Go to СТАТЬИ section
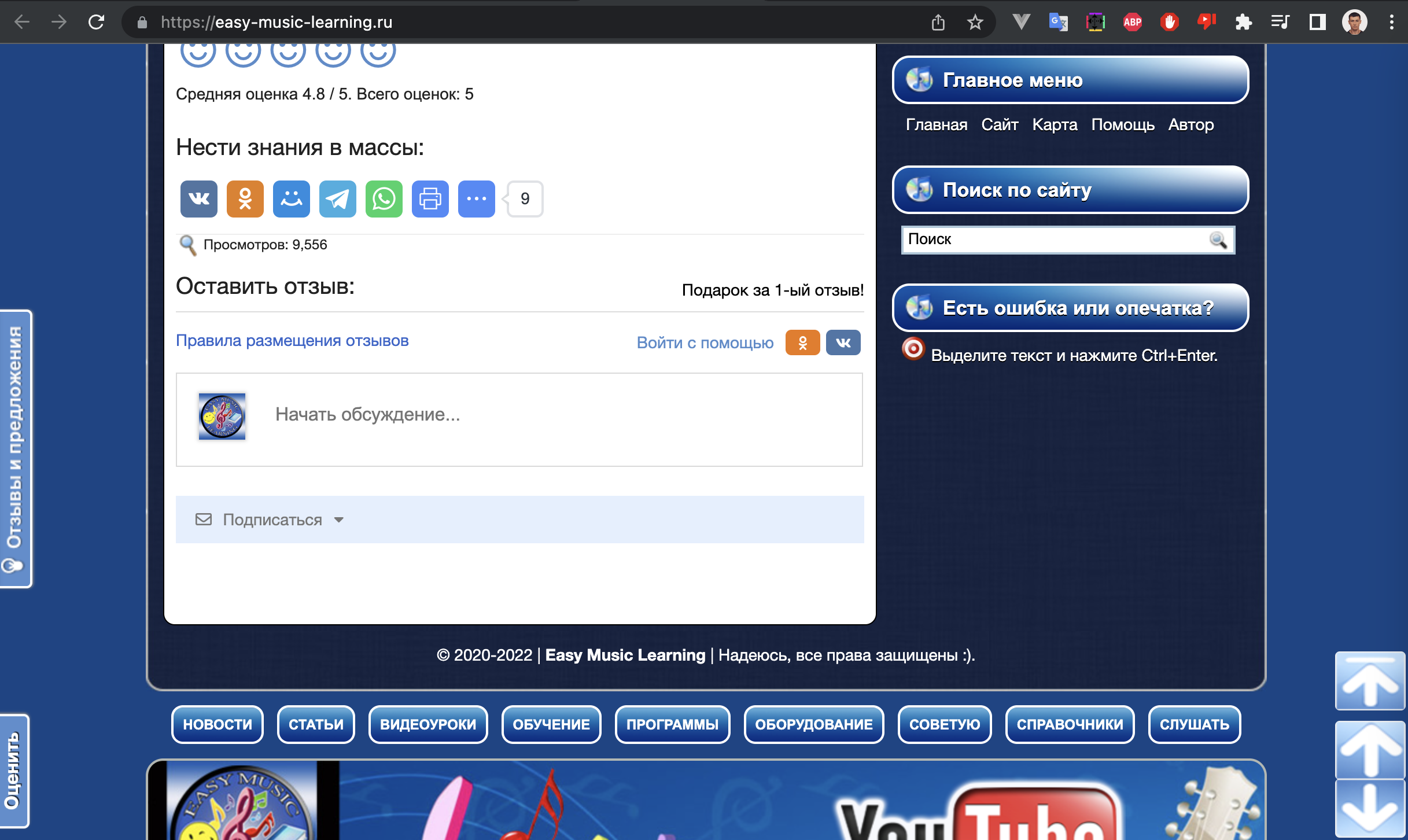 pyautogui.click(x=316, y=724)
